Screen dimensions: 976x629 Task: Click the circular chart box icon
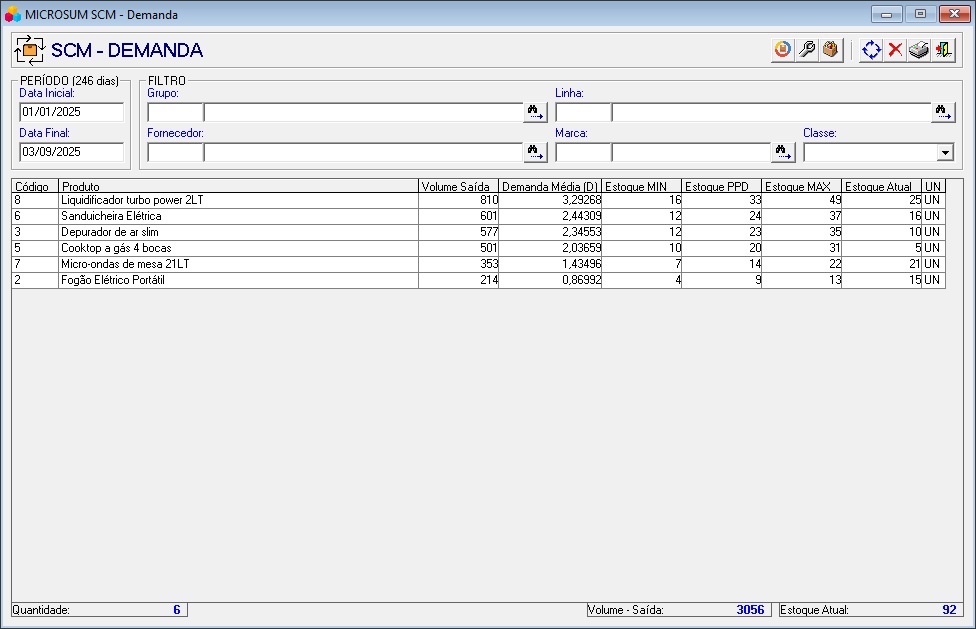pyautogui.click(x=782, y=50)
